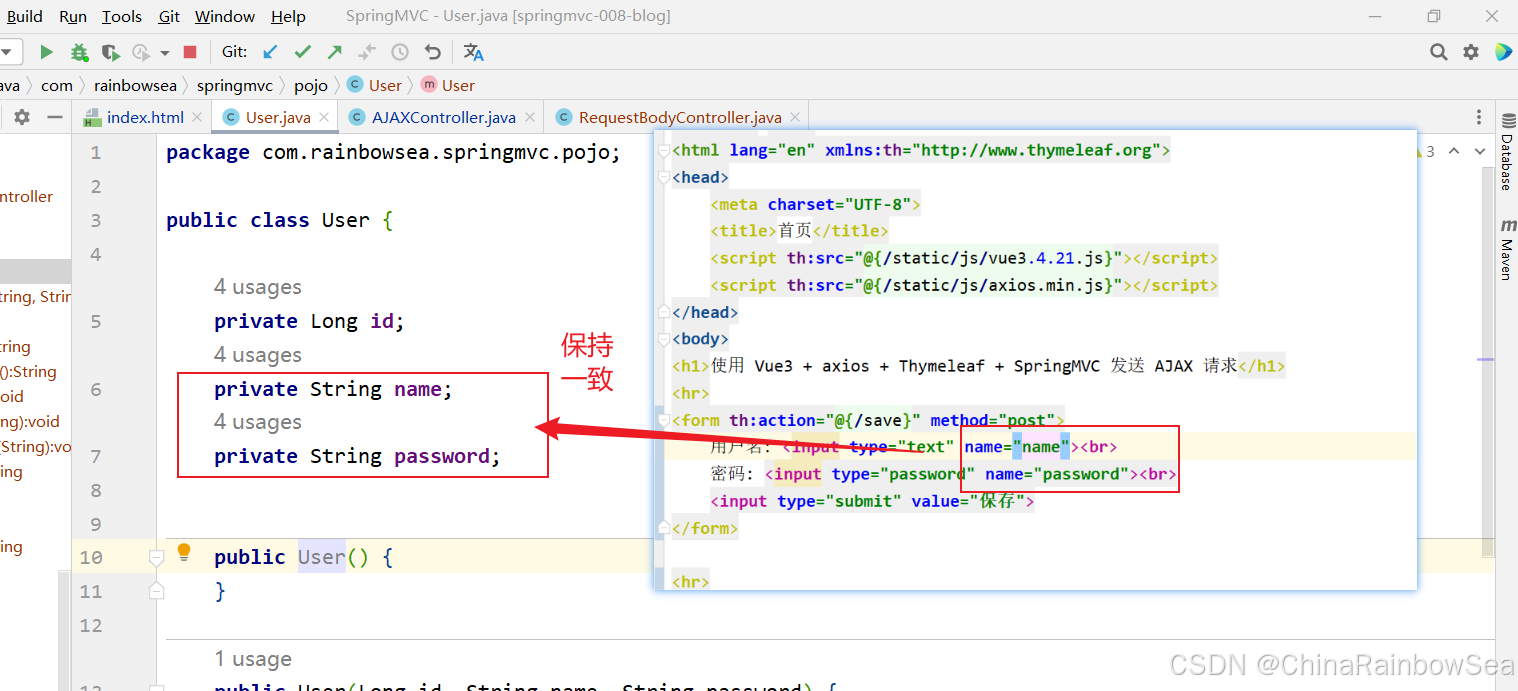Close the index.html tab

tap(196, 118)
